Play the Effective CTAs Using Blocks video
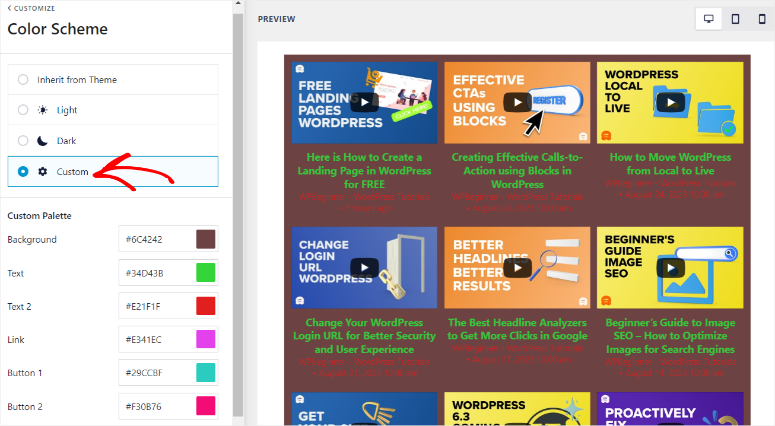This screenshot has height=426, width=775. (x=517, y=102)
